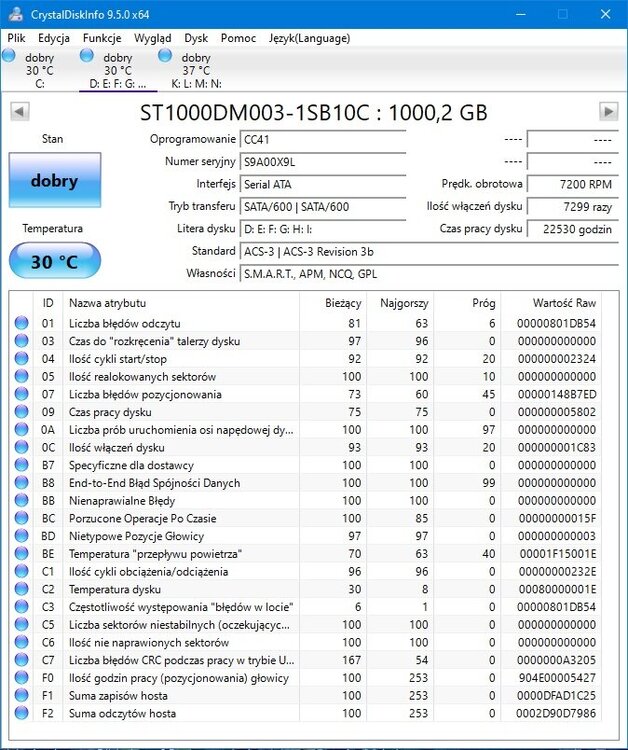Viewport: 628px width, 750px height.
Task: Click the 'Nazwa atrybutu' column header
Action: [x=107, y=302]
